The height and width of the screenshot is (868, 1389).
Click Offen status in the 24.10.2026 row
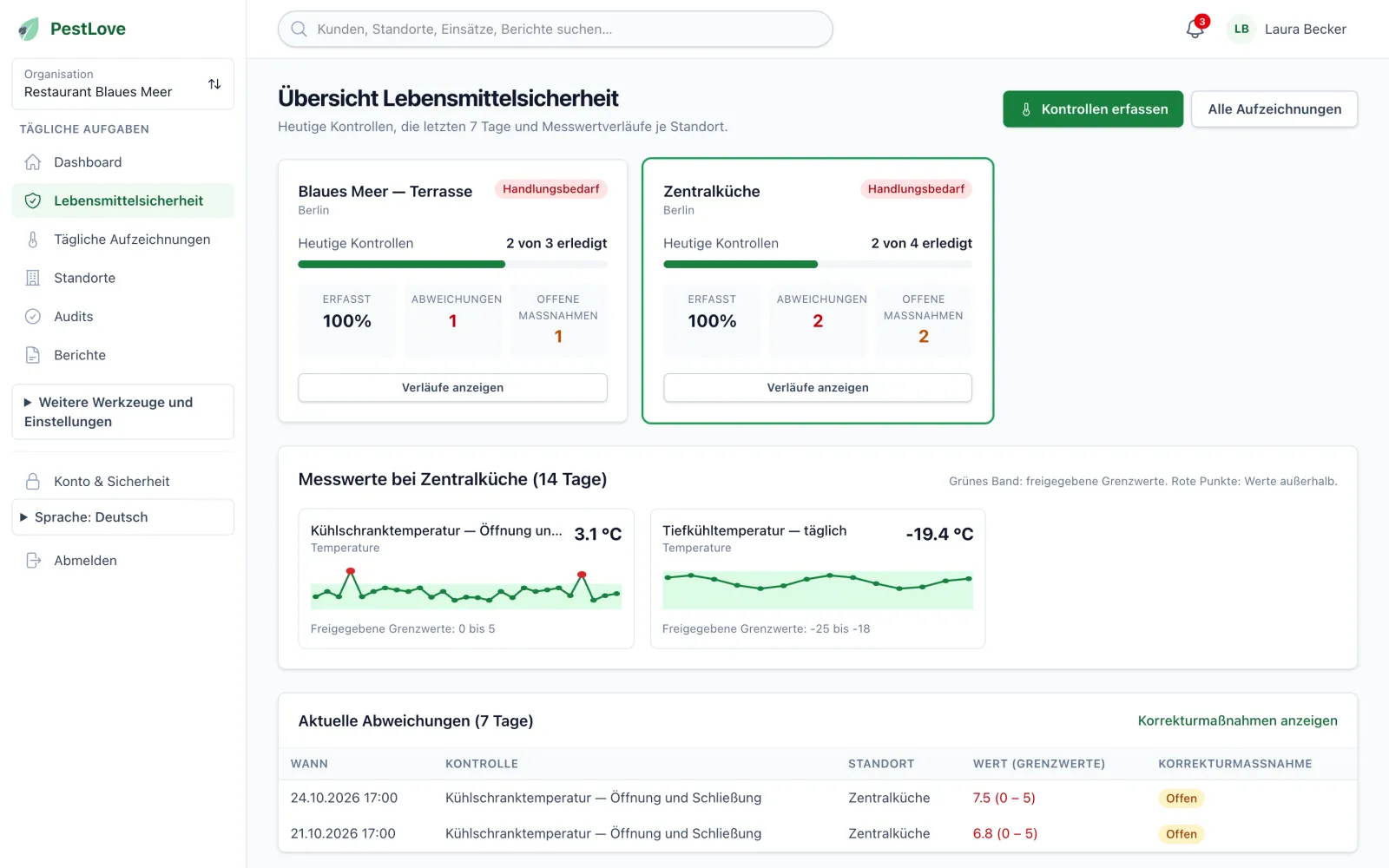1181,799
